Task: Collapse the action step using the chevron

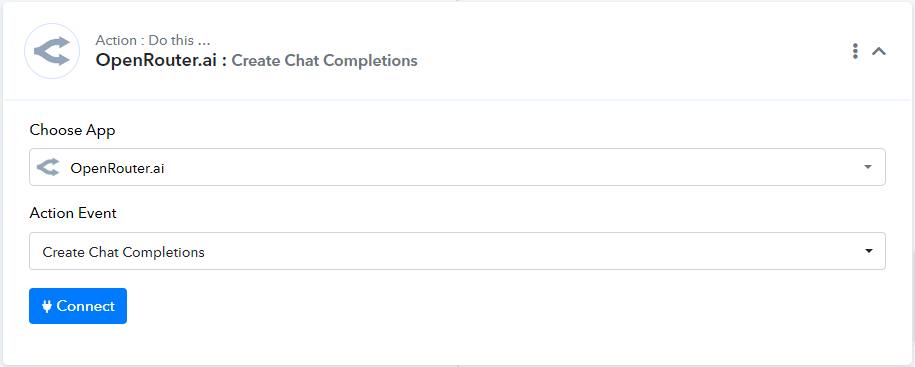Action: click(879, 51)
